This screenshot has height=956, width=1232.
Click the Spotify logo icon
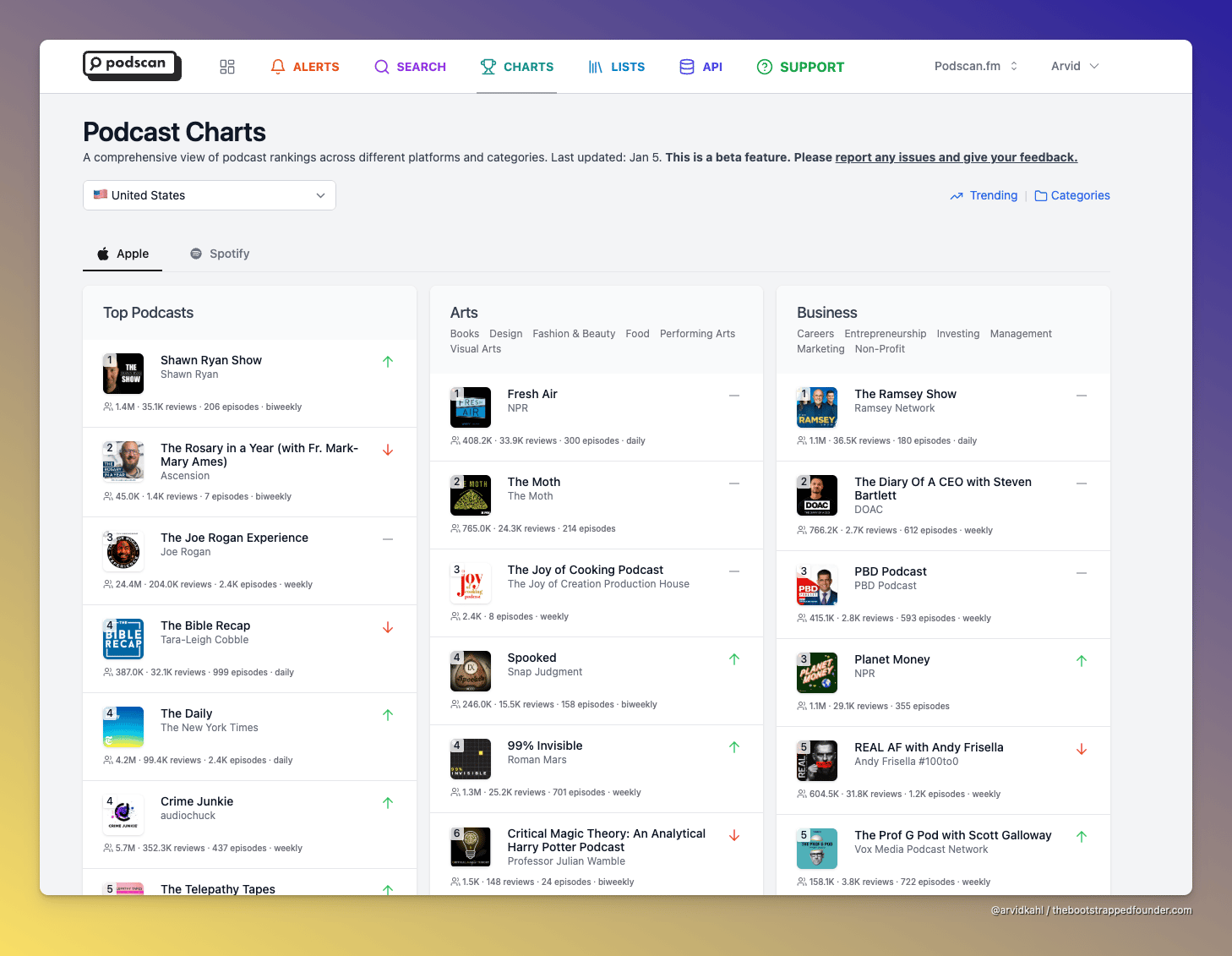click(196, 254)
